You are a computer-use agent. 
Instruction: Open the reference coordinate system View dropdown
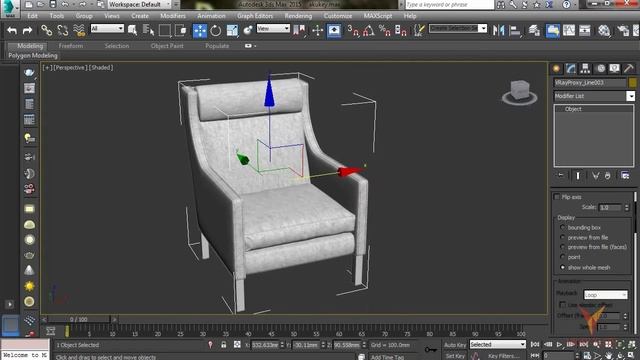click(x=273, y=28)
